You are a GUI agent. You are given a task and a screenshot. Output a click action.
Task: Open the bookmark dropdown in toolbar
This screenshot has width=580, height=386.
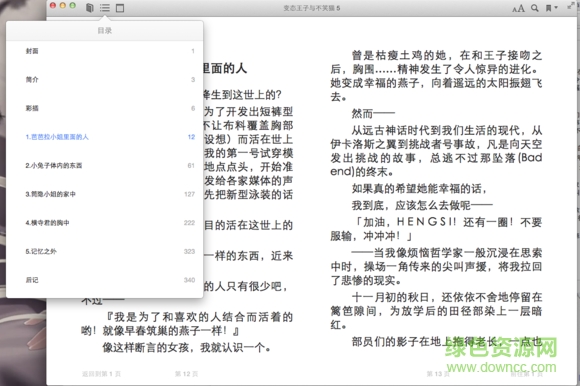point(551,8)
